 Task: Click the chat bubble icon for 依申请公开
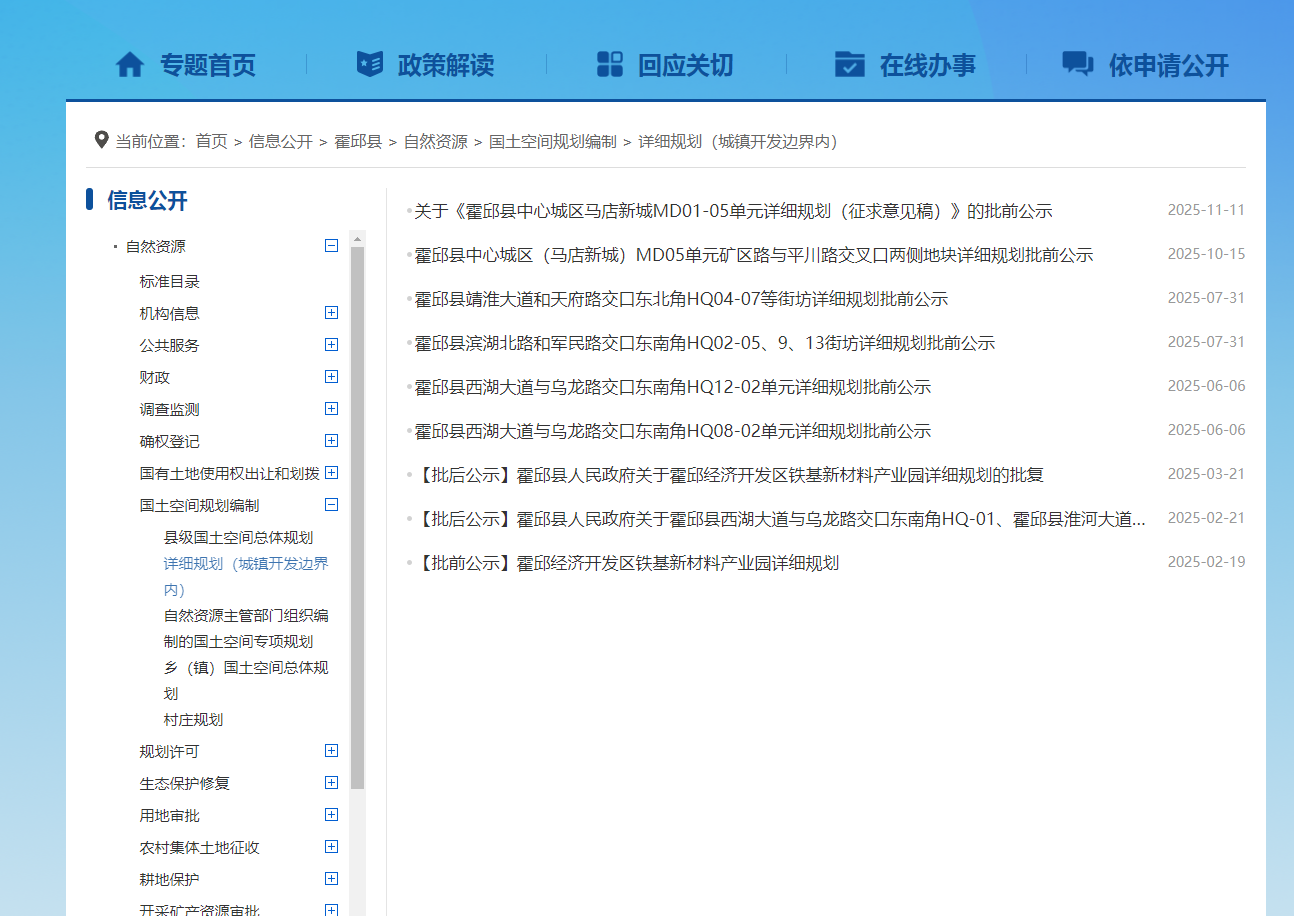(1077, 64)
